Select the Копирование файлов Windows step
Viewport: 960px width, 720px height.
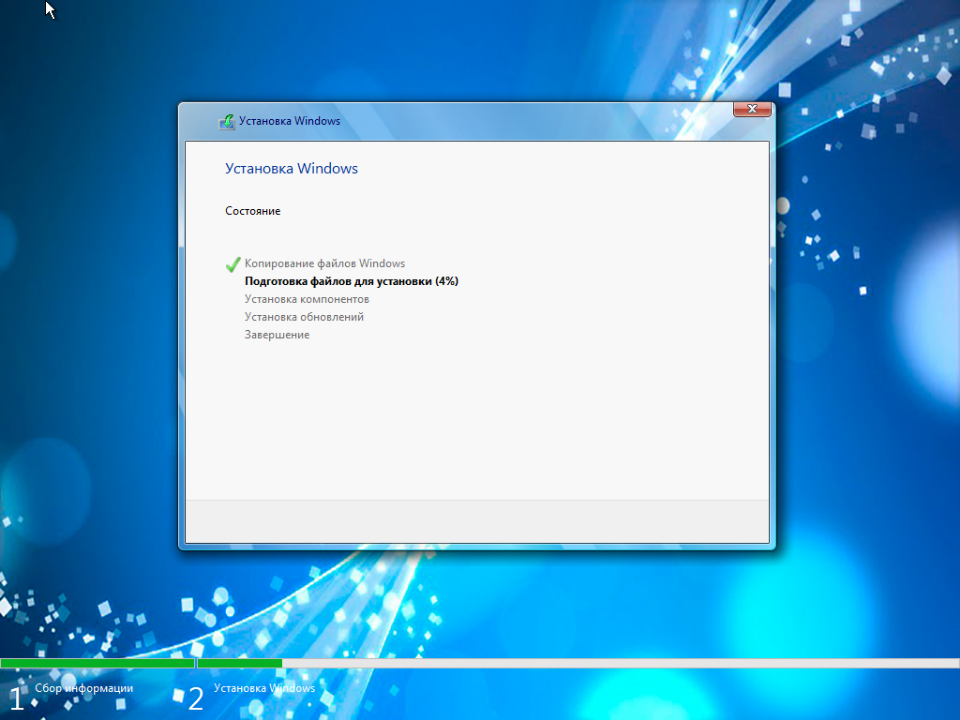[x=324, y=263]
